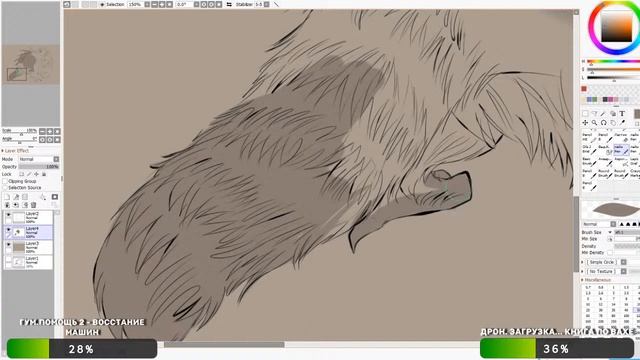640x360 pixels.
Task: Select the Move tool
Action: (585, 123)
